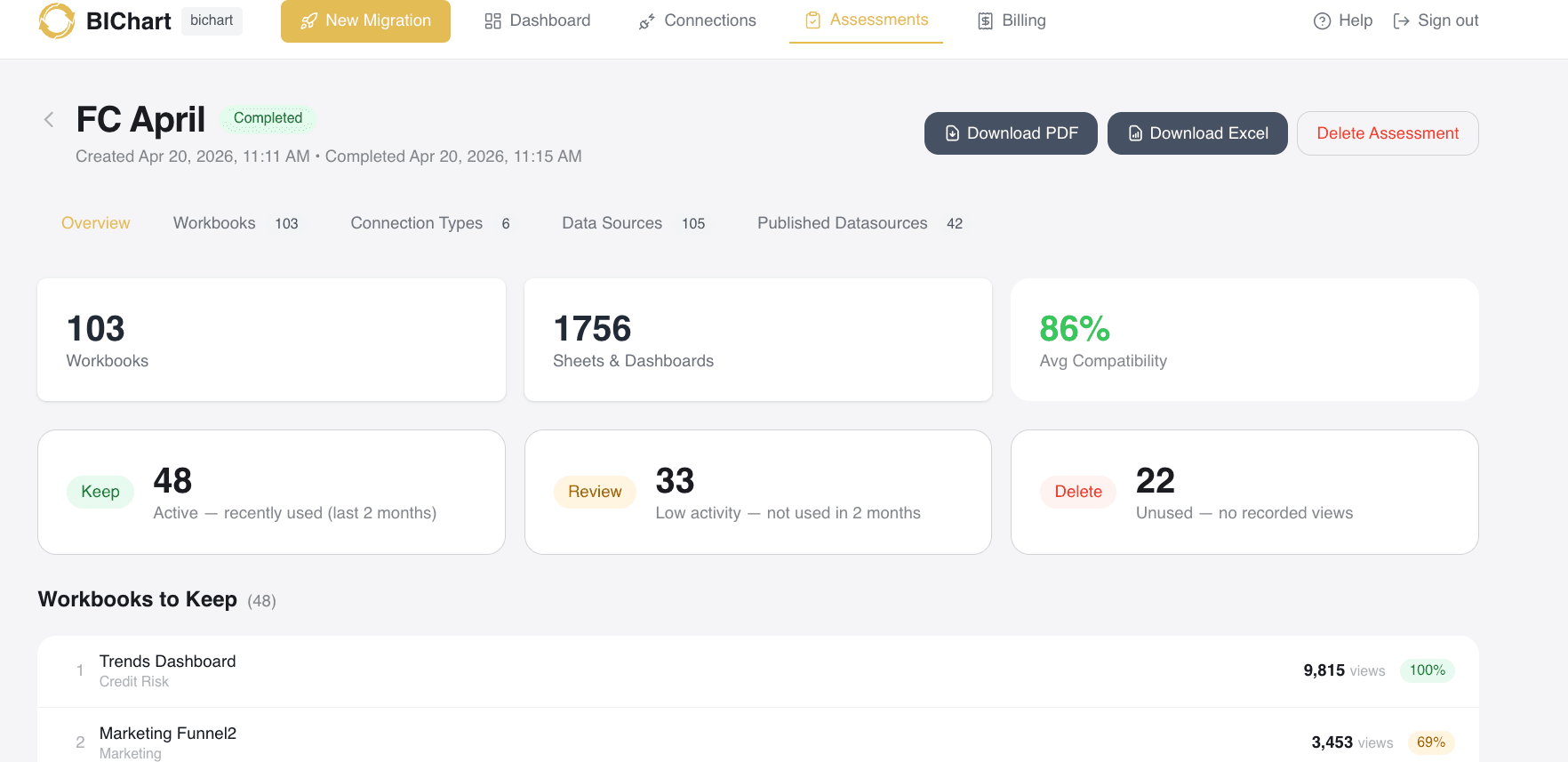This screenshot has height=762, width=1568.
Task: Click the Sign out arrow icon
Action: point(1401,20)
